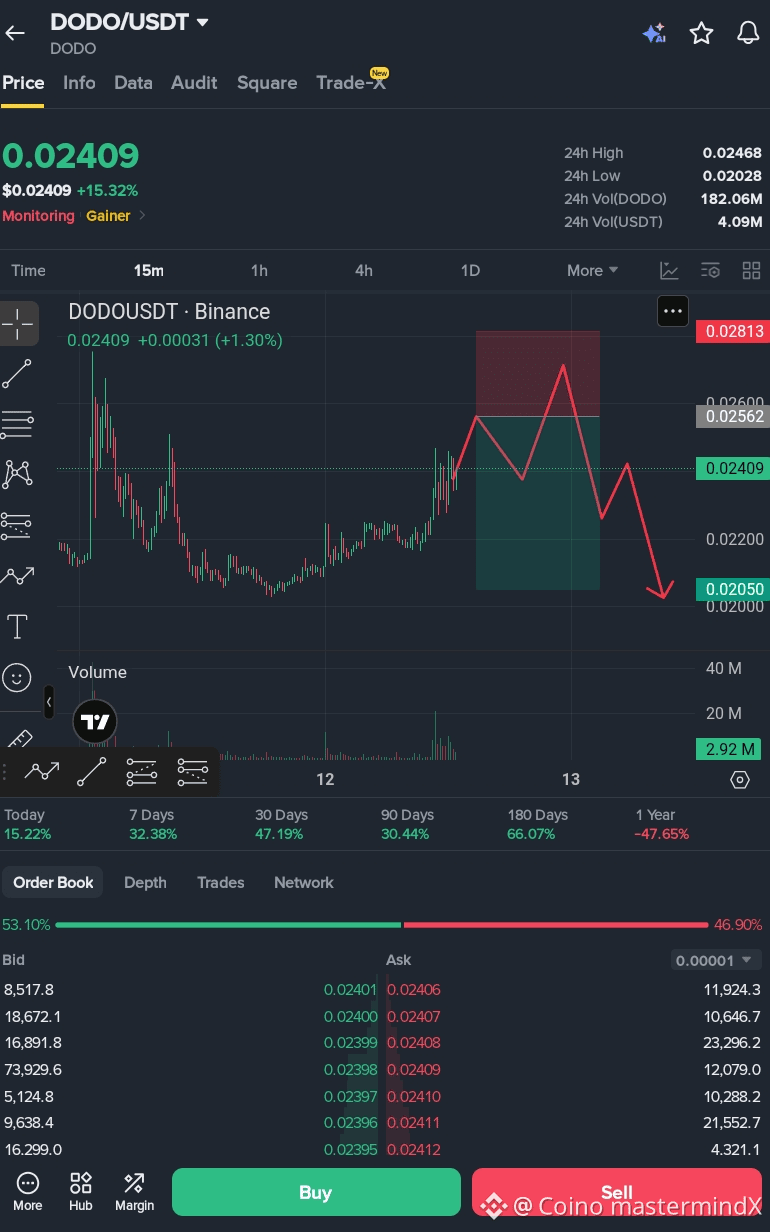Switch to the Data tab

point(133,83)
